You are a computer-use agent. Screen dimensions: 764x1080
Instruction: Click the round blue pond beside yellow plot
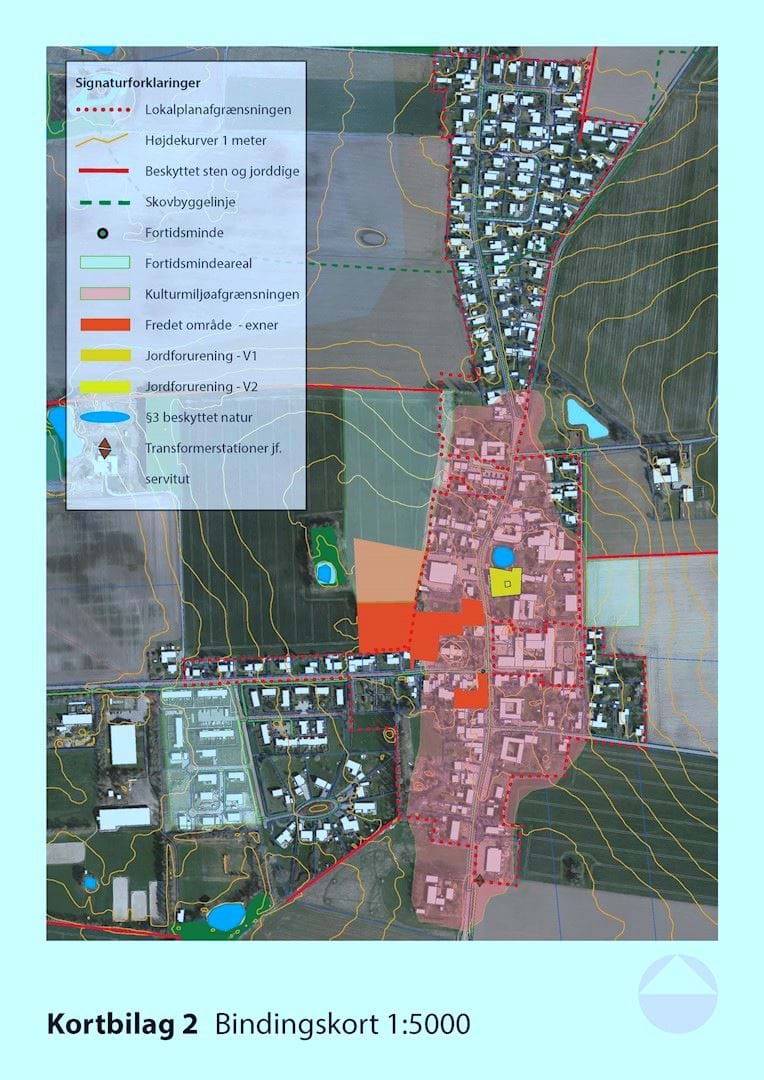pyautogui.click(x=502, y=556)
